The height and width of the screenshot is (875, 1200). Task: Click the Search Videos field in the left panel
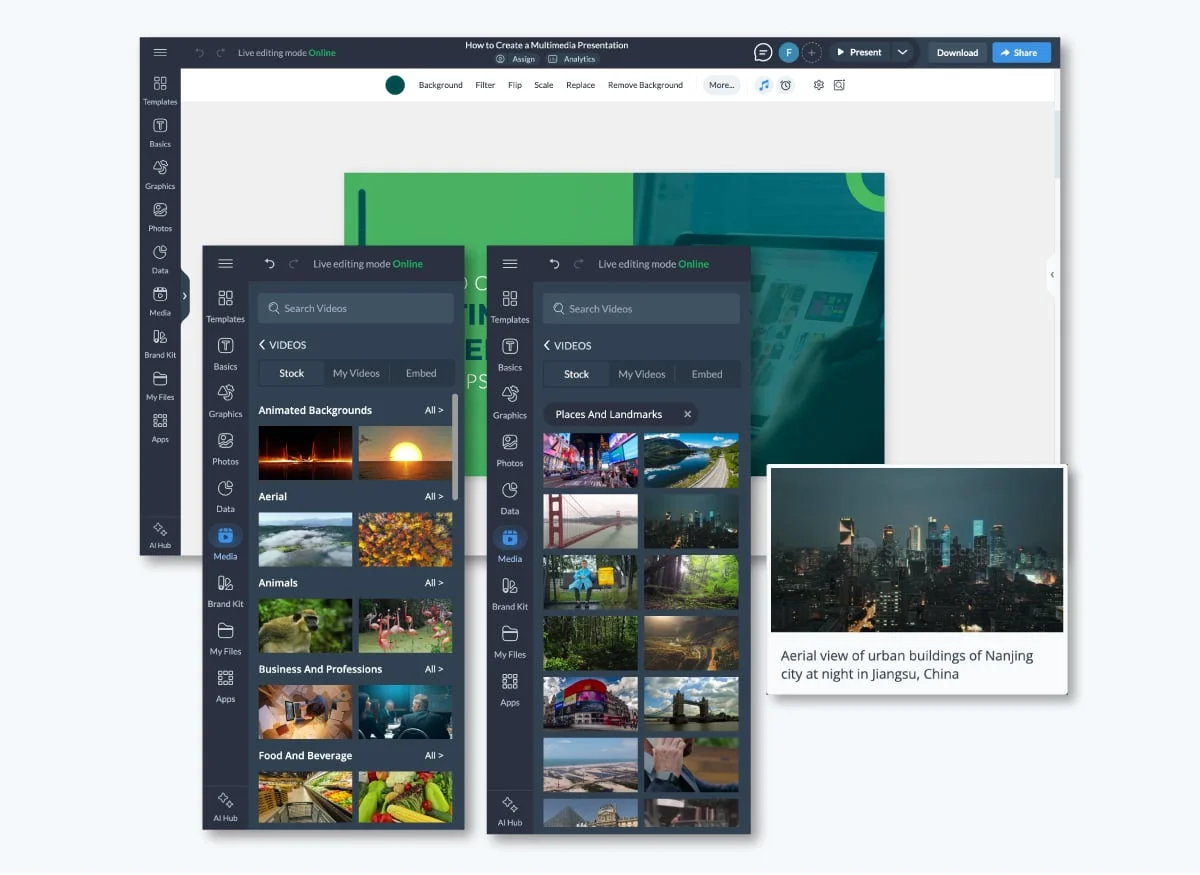coord(356,308)
